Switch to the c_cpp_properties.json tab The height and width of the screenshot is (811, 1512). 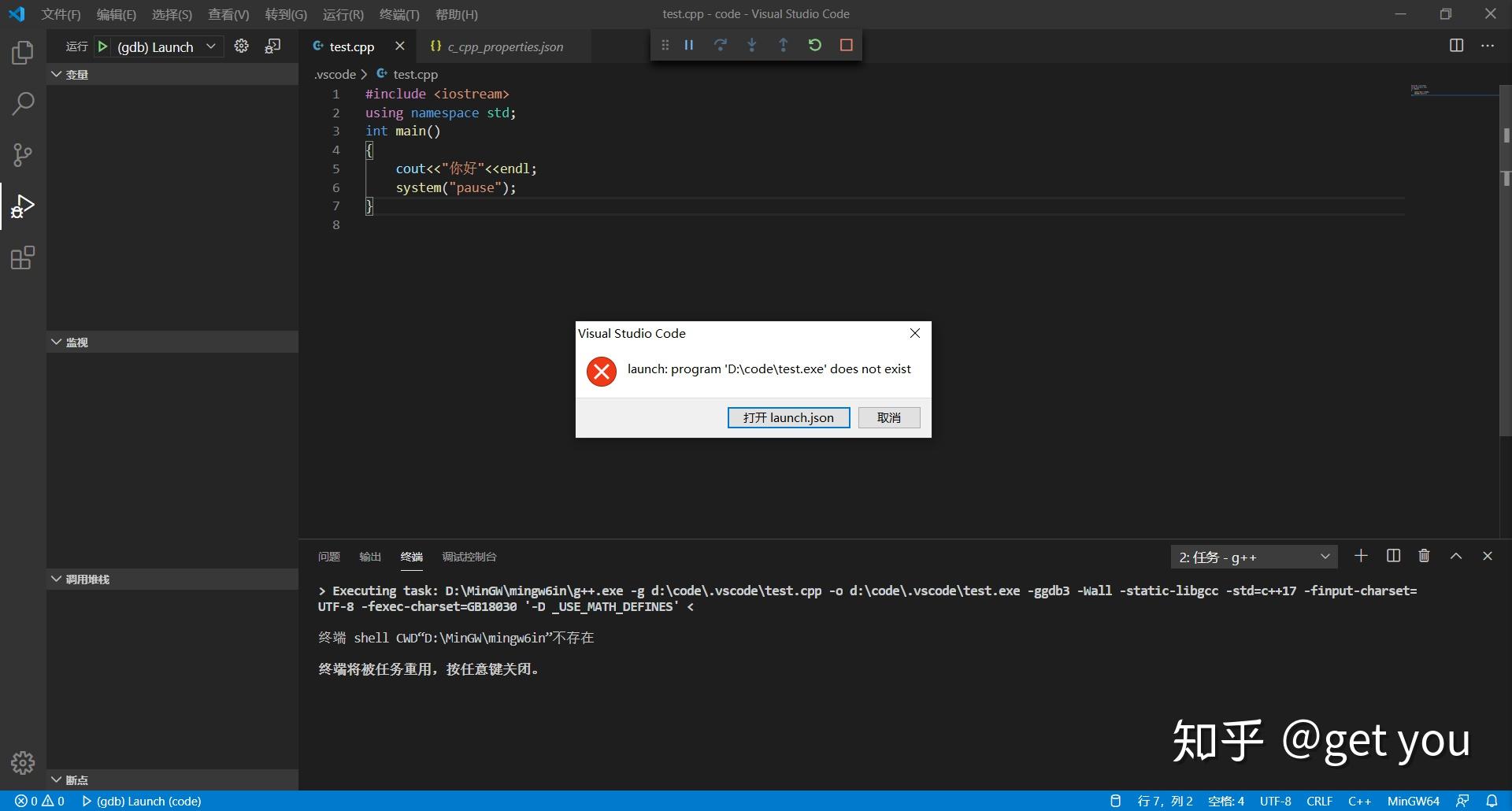click(x=505, y=46)
